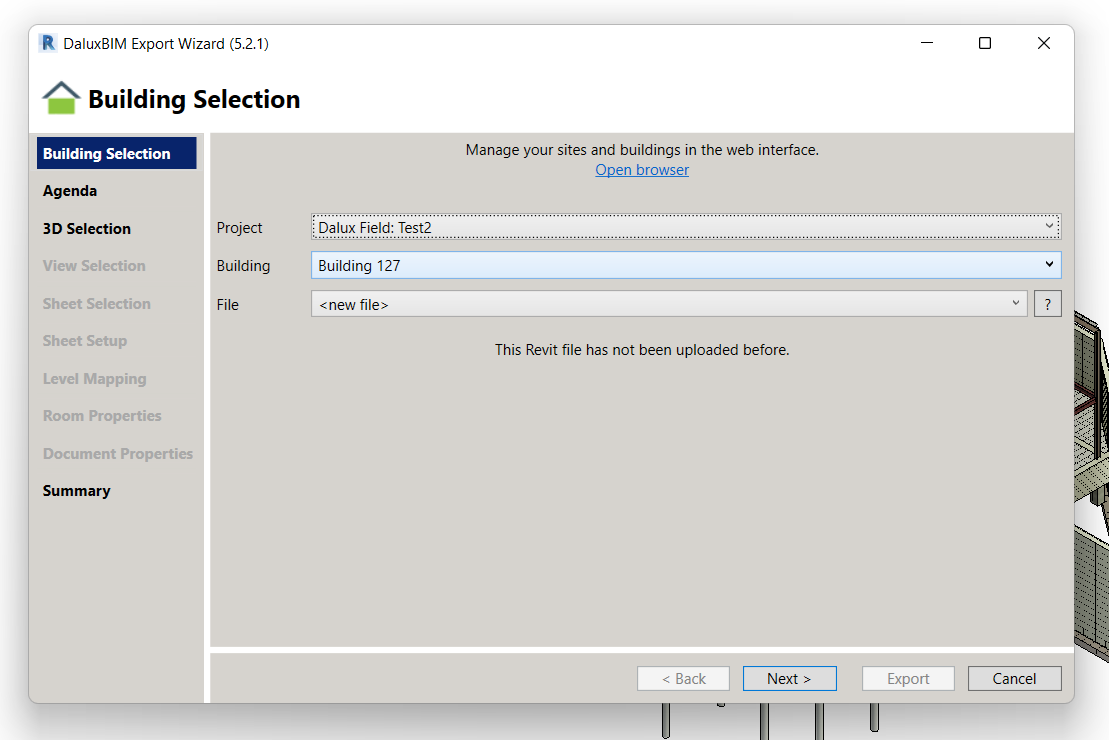Click the 'Building Selection' page heading
Screen dimensions: 1109x740
(194, 99)
